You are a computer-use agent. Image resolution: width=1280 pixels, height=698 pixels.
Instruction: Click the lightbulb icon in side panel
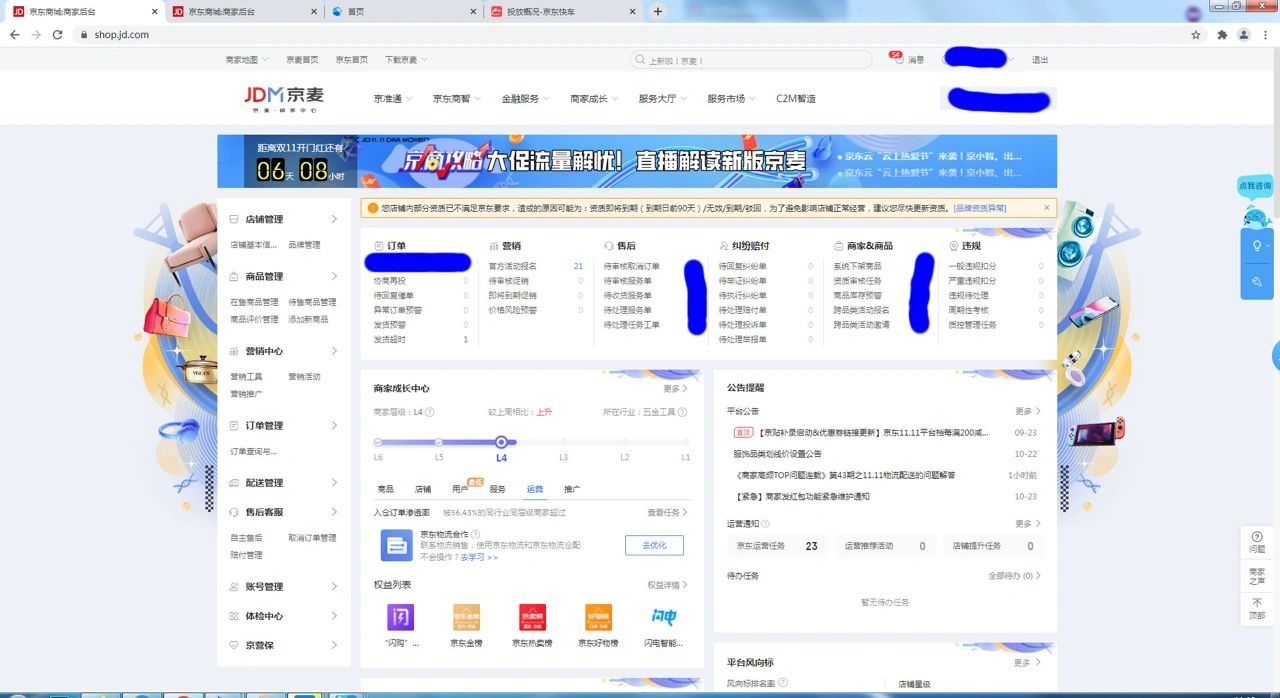point(1256,245)
